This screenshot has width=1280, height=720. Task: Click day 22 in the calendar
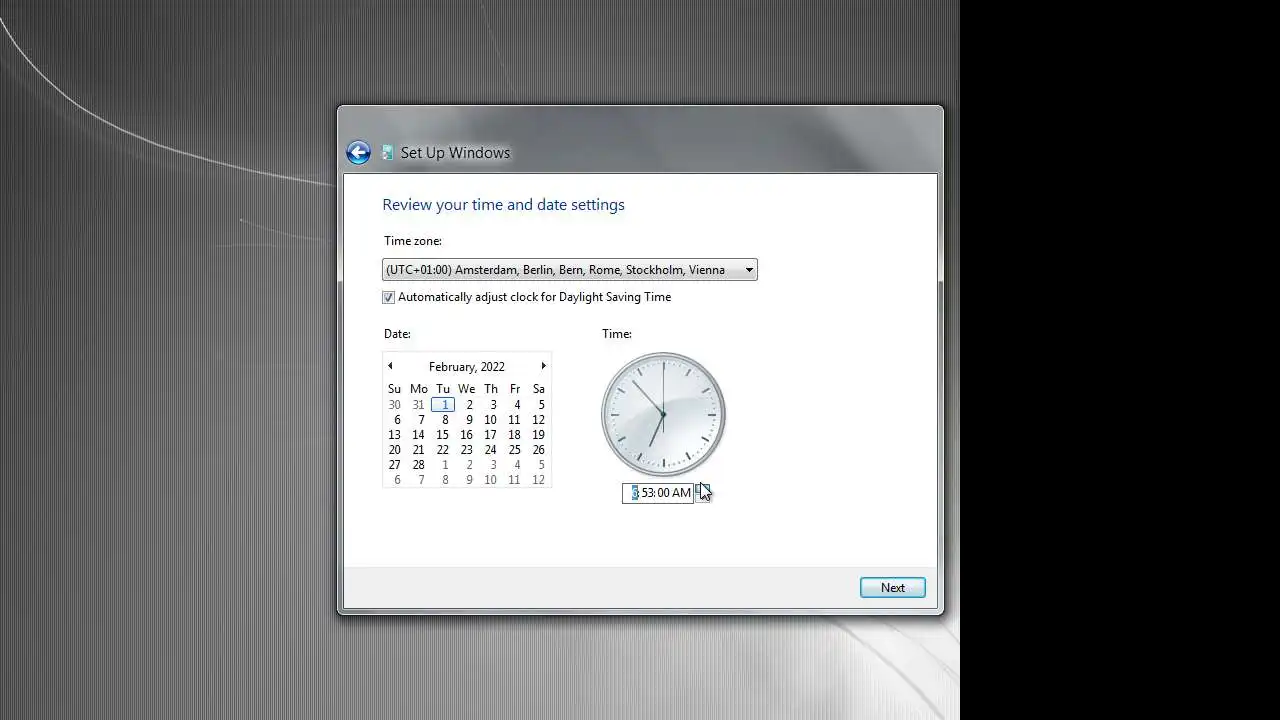[443, 450]
